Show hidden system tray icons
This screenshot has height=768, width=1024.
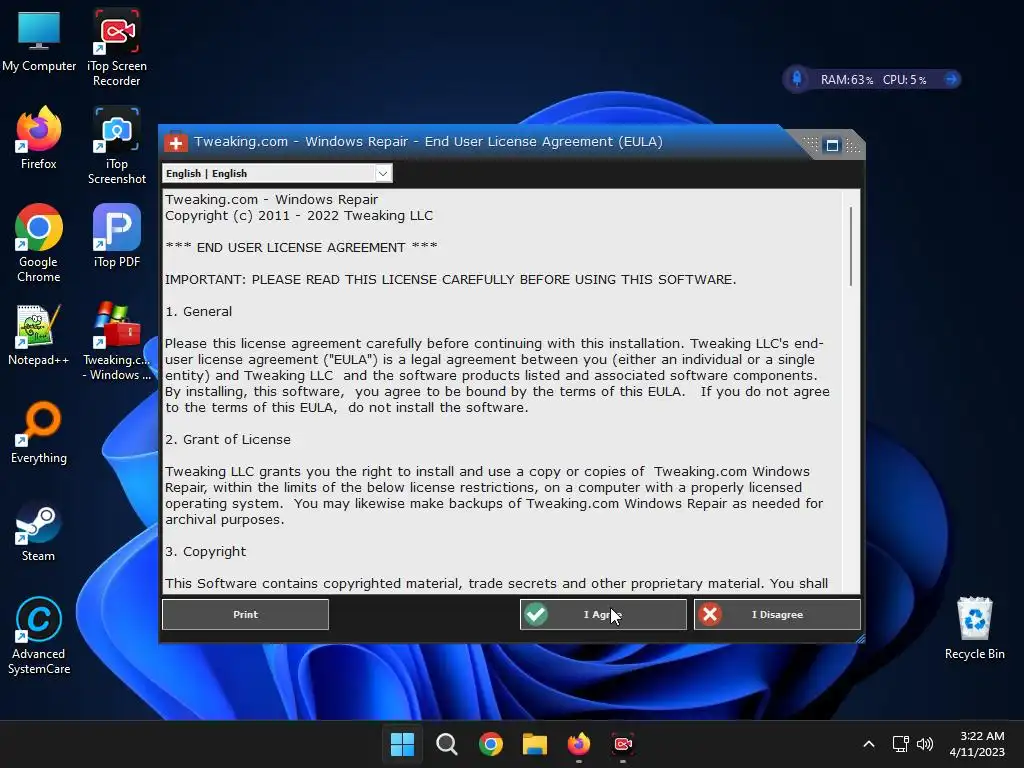click(x=869, y=744)
